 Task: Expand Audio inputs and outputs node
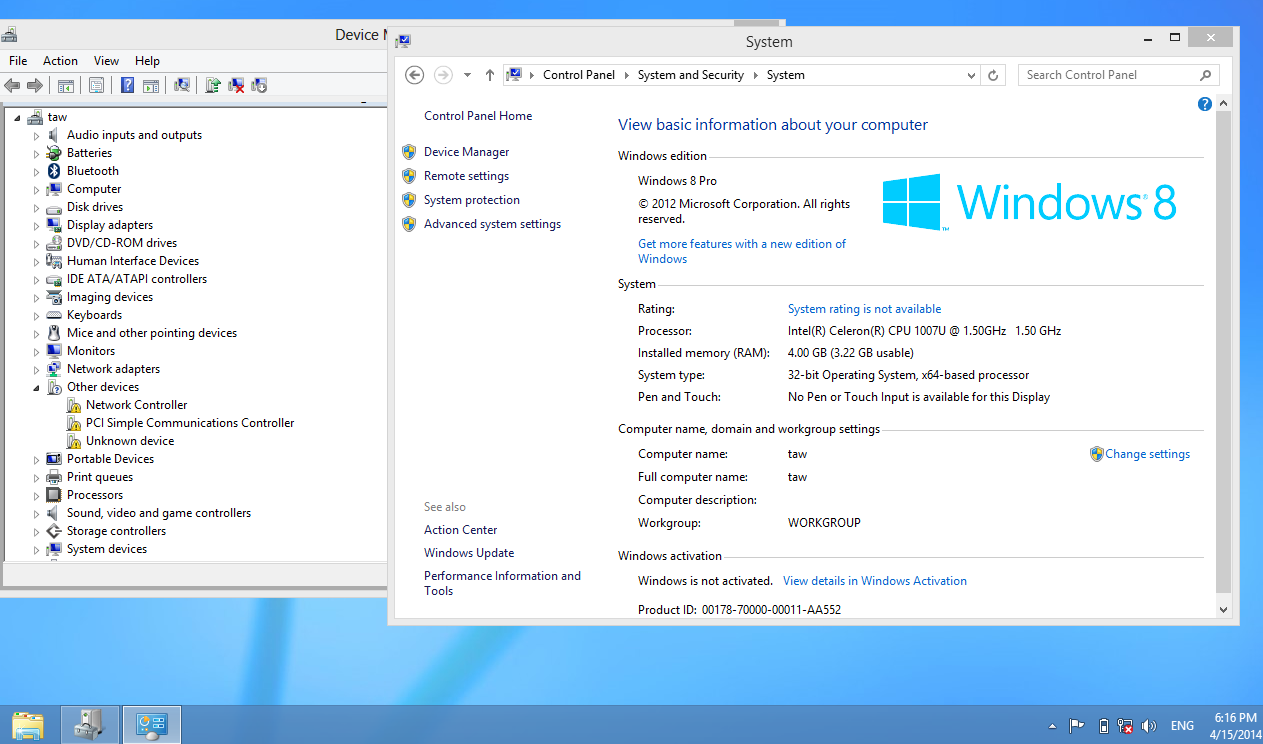pyautogui.click(x=37, y=135)
